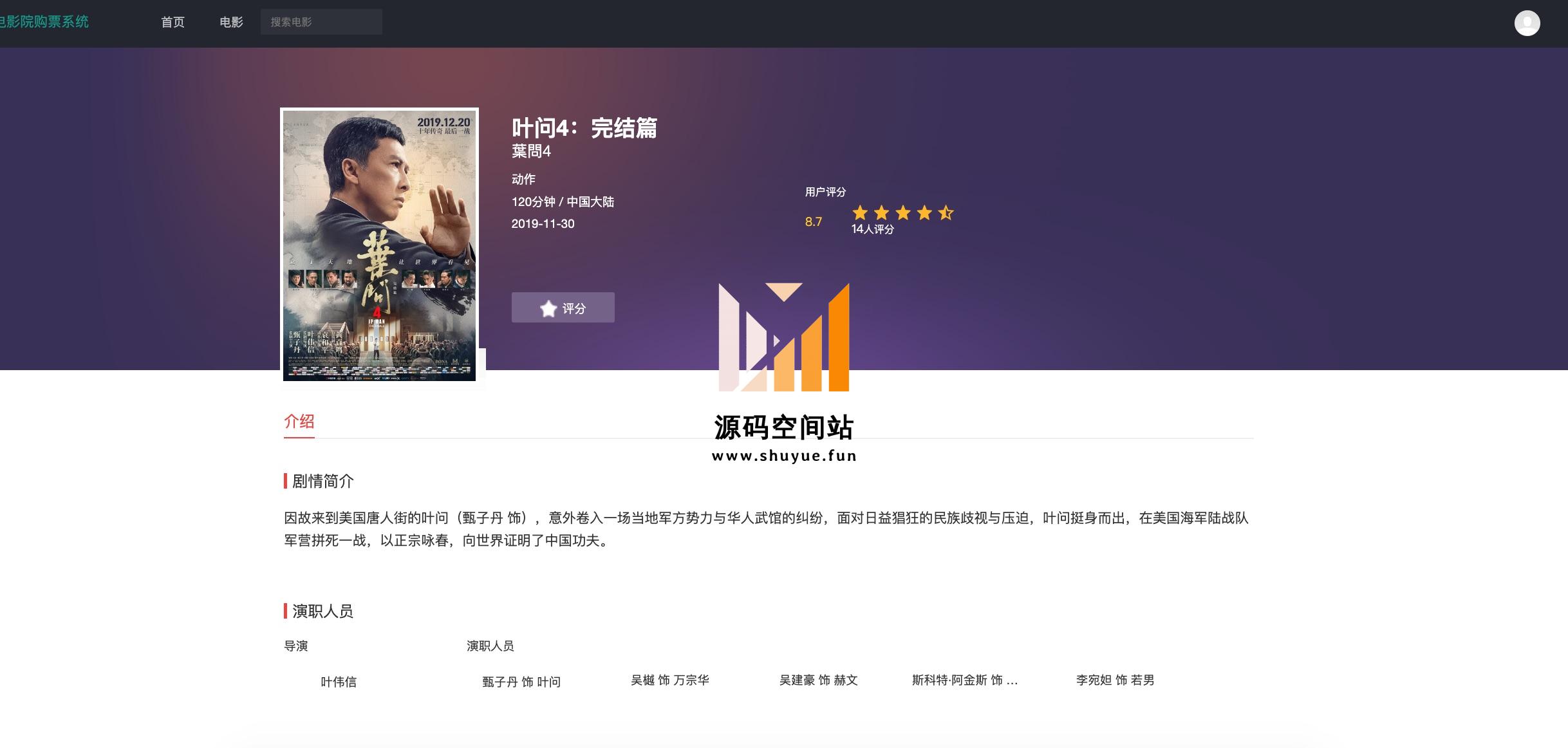Click the 14人评分 count

pyautogui.click(x=872, y=229)
